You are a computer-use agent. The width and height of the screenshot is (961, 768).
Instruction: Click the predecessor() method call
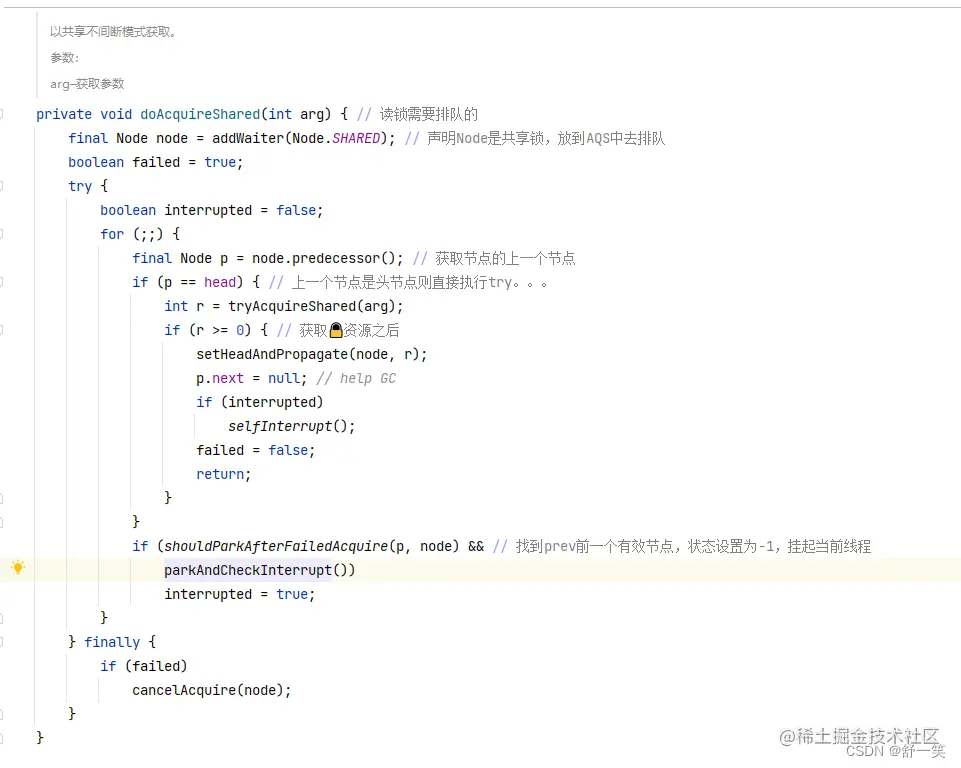pyautogui.click(x=343, y=258)
